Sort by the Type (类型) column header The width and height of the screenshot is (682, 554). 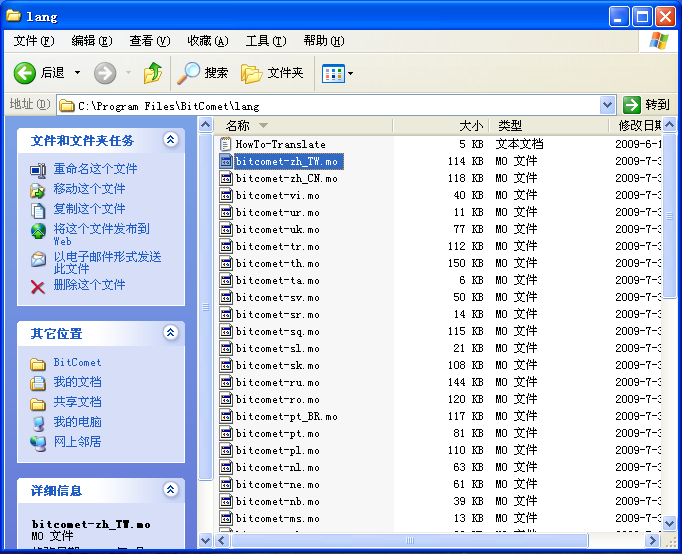pos(548,126)
